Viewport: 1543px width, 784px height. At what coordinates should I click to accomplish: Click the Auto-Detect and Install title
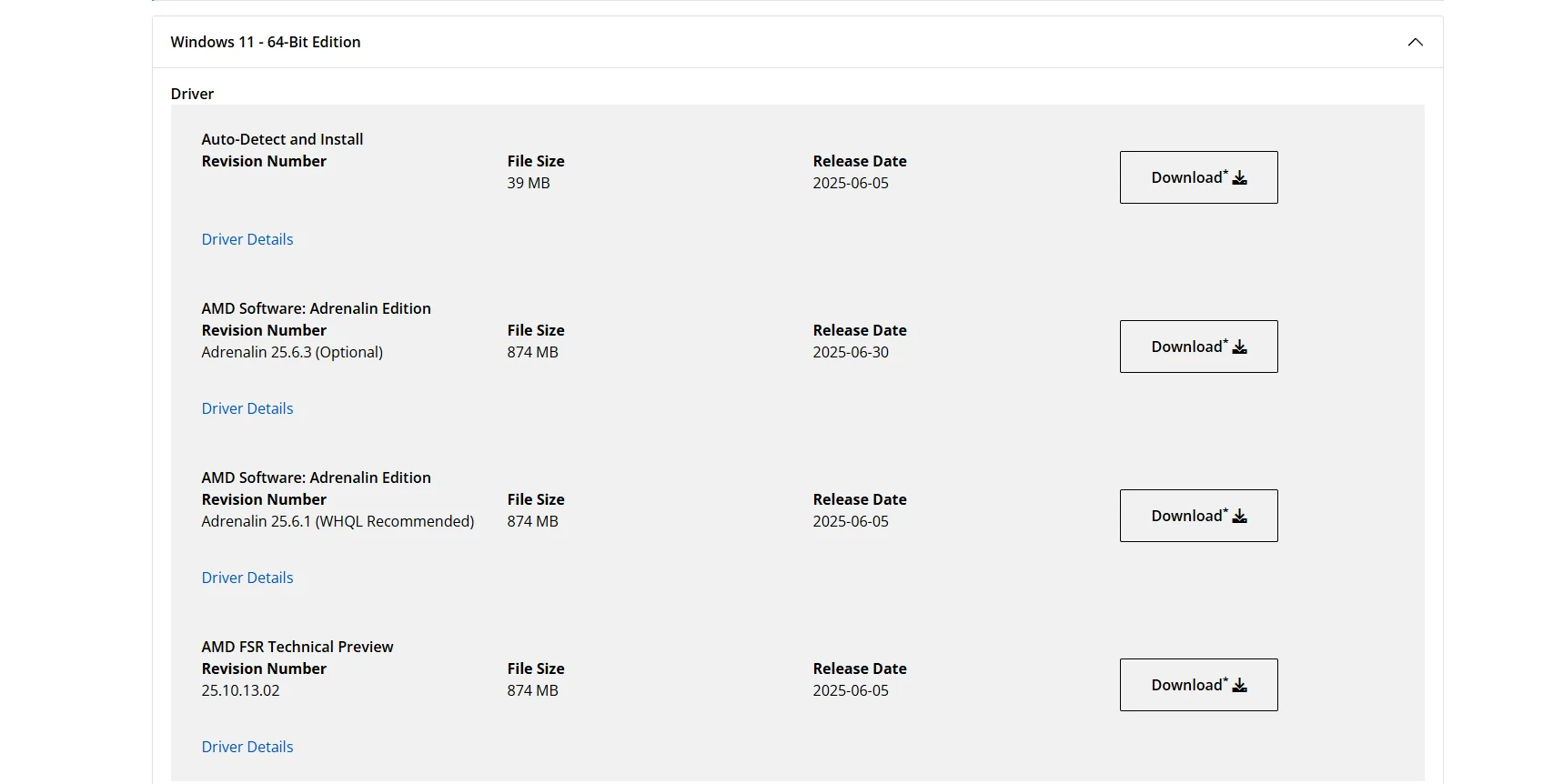tap(282, 139)
